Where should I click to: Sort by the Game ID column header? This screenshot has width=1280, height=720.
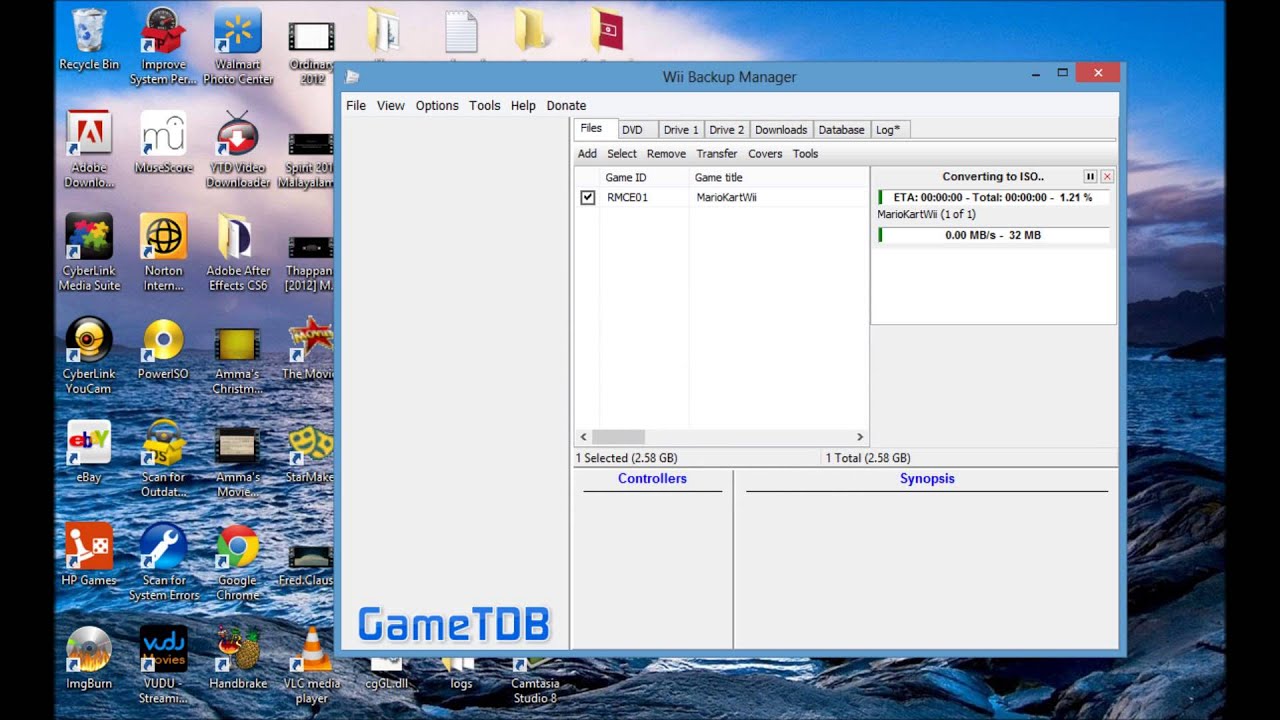click(644, 178)
